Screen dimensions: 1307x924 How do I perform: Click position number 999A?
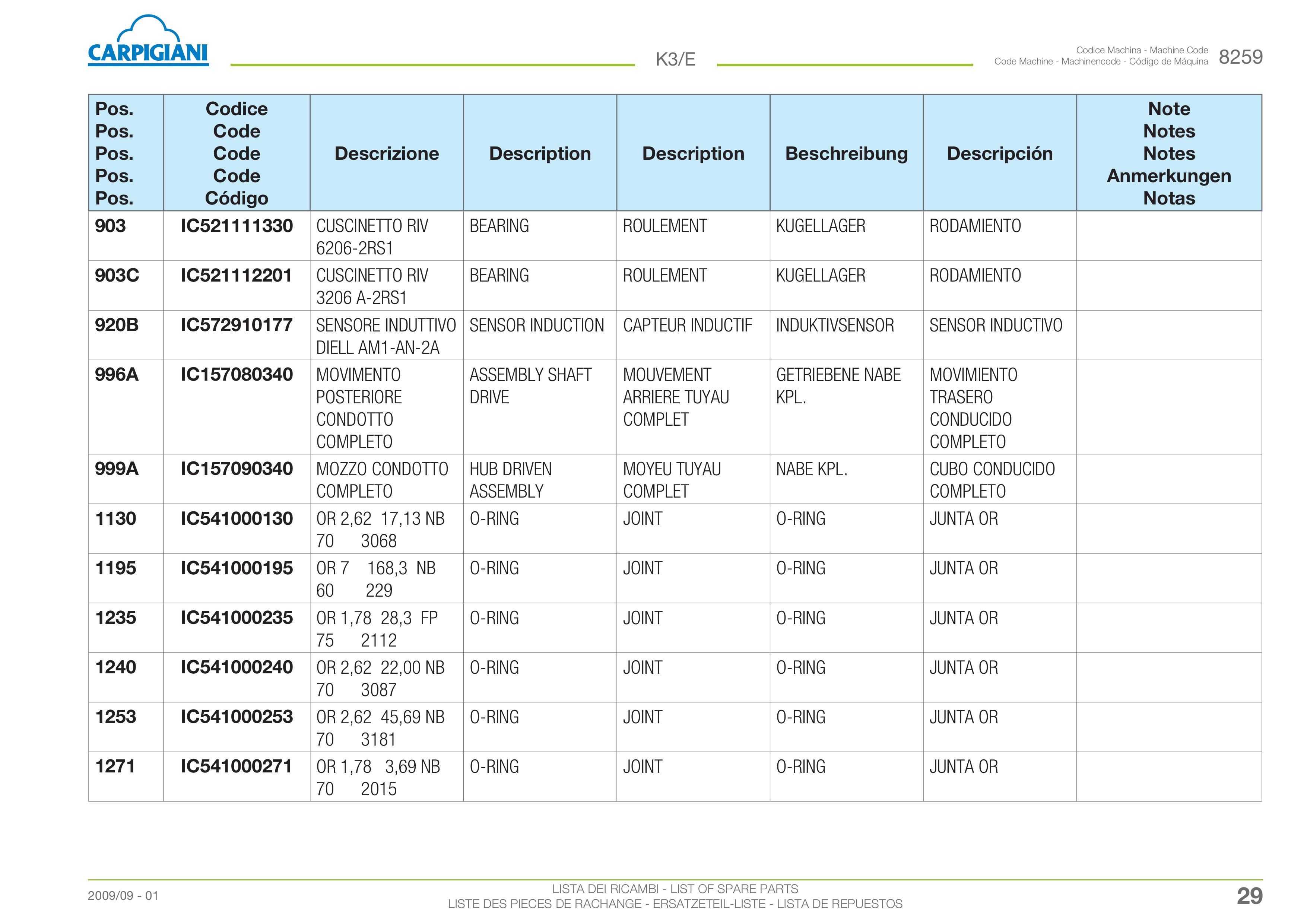tap(117, 469)
